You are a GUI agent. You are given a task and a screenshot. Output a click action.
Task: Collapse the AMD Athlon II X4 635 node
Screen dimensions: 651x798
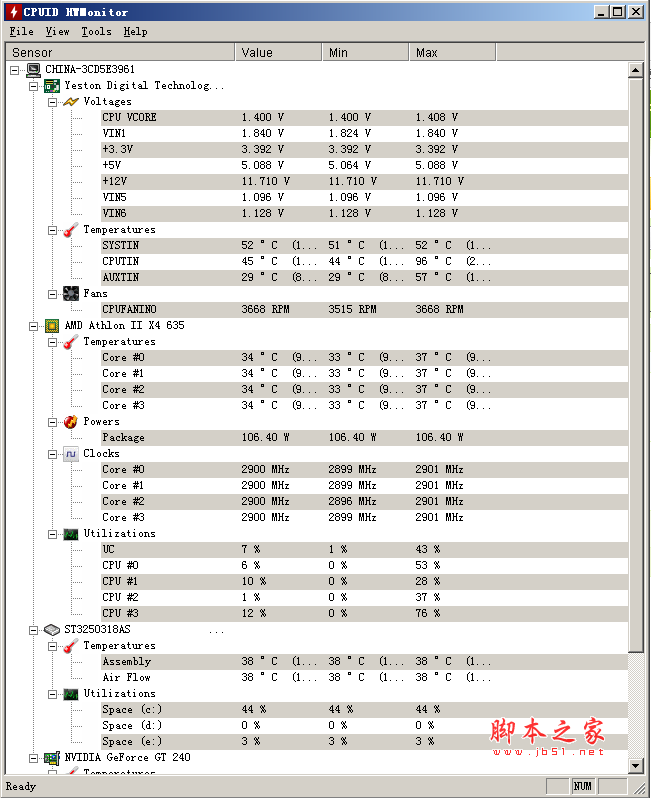(34, 326)
